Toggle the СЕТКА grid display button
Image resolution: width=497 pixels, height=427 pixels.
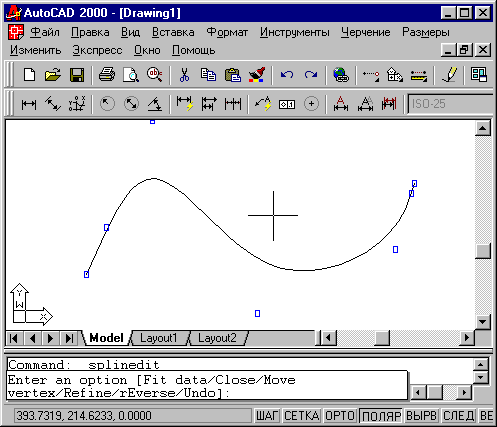302,416
